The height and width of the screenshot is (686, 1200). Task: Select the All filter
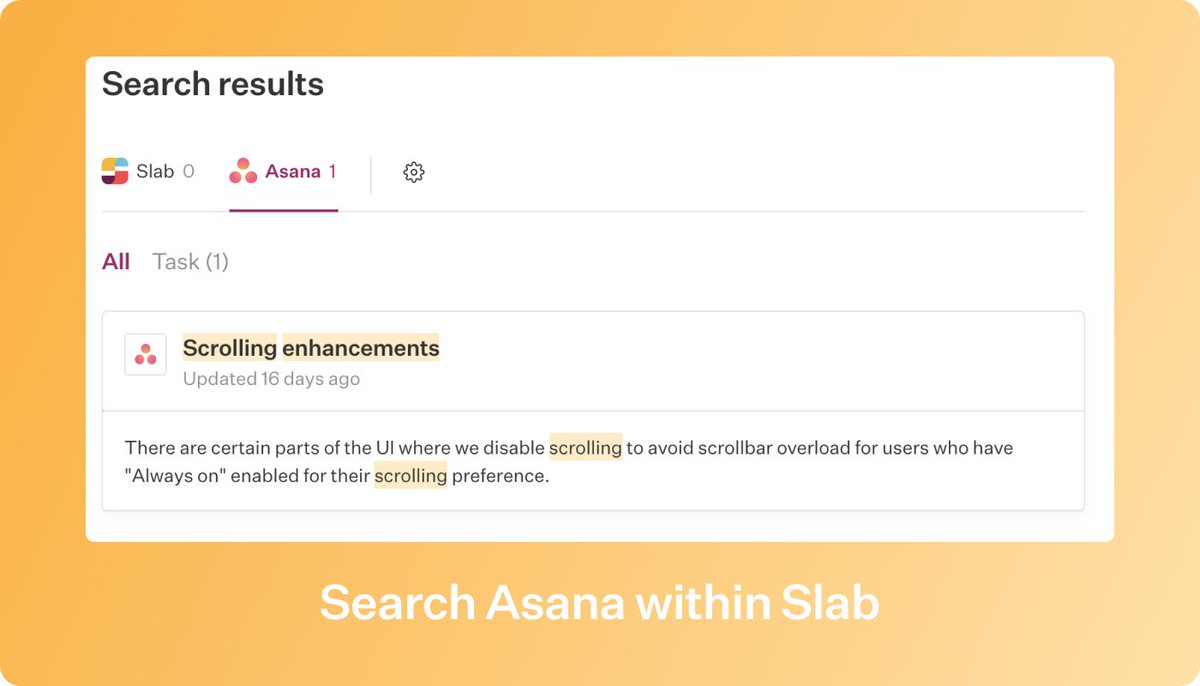pos(116,262)
